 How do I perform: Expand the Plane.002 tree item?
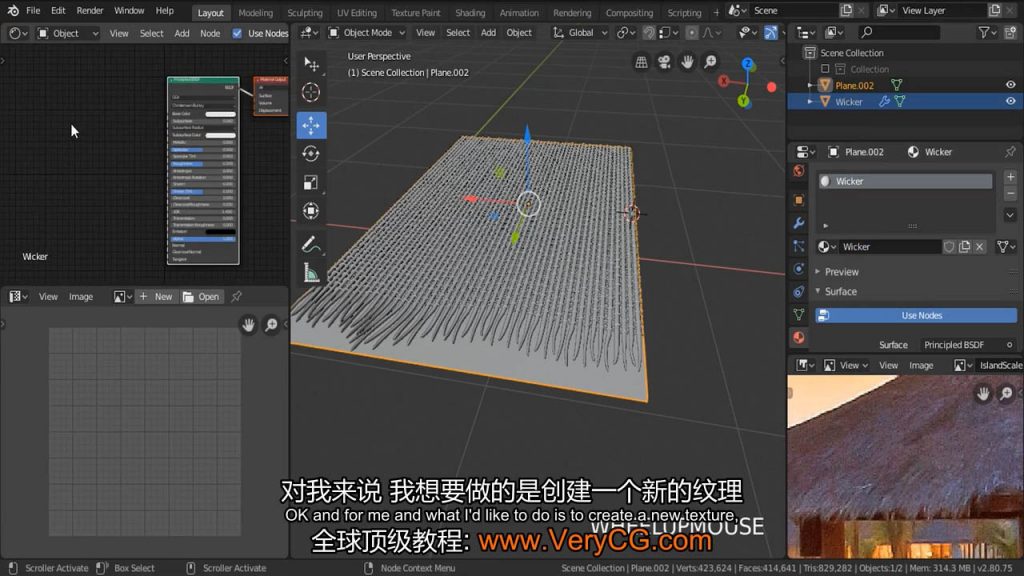[810, 85]
